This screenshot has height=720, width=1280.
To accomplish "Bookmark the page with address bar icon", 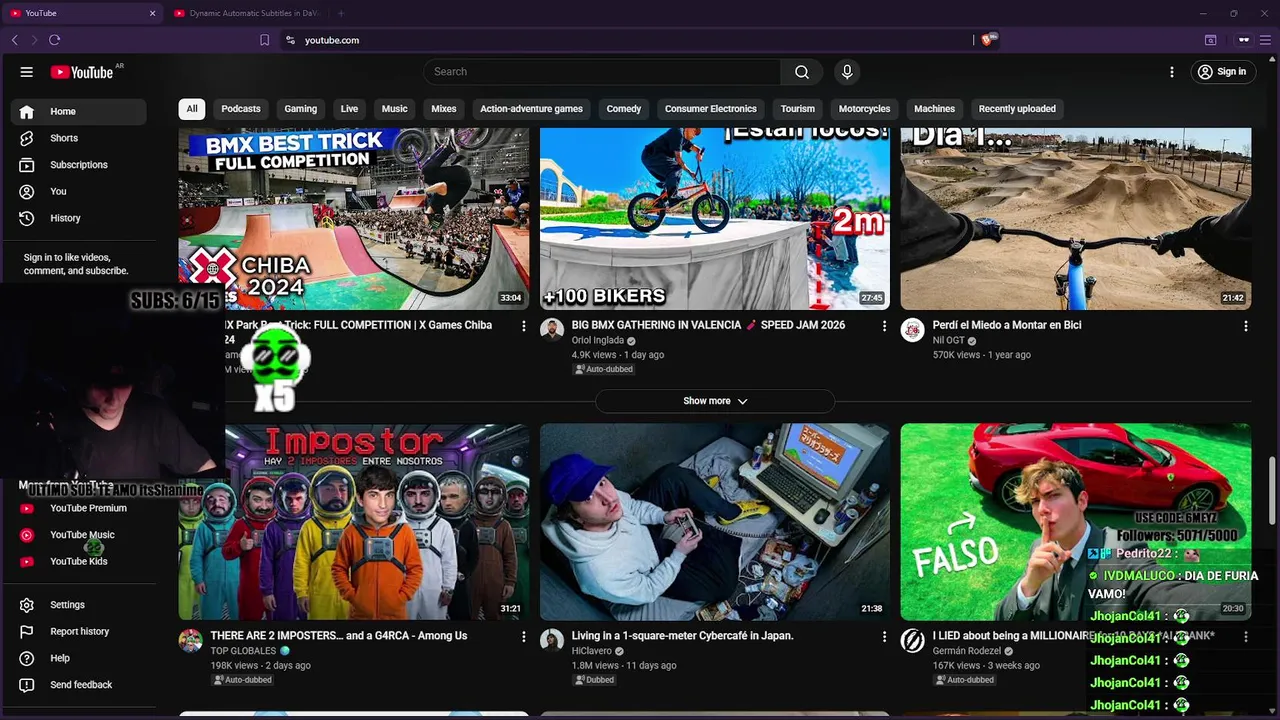I will tap(264, 40).
